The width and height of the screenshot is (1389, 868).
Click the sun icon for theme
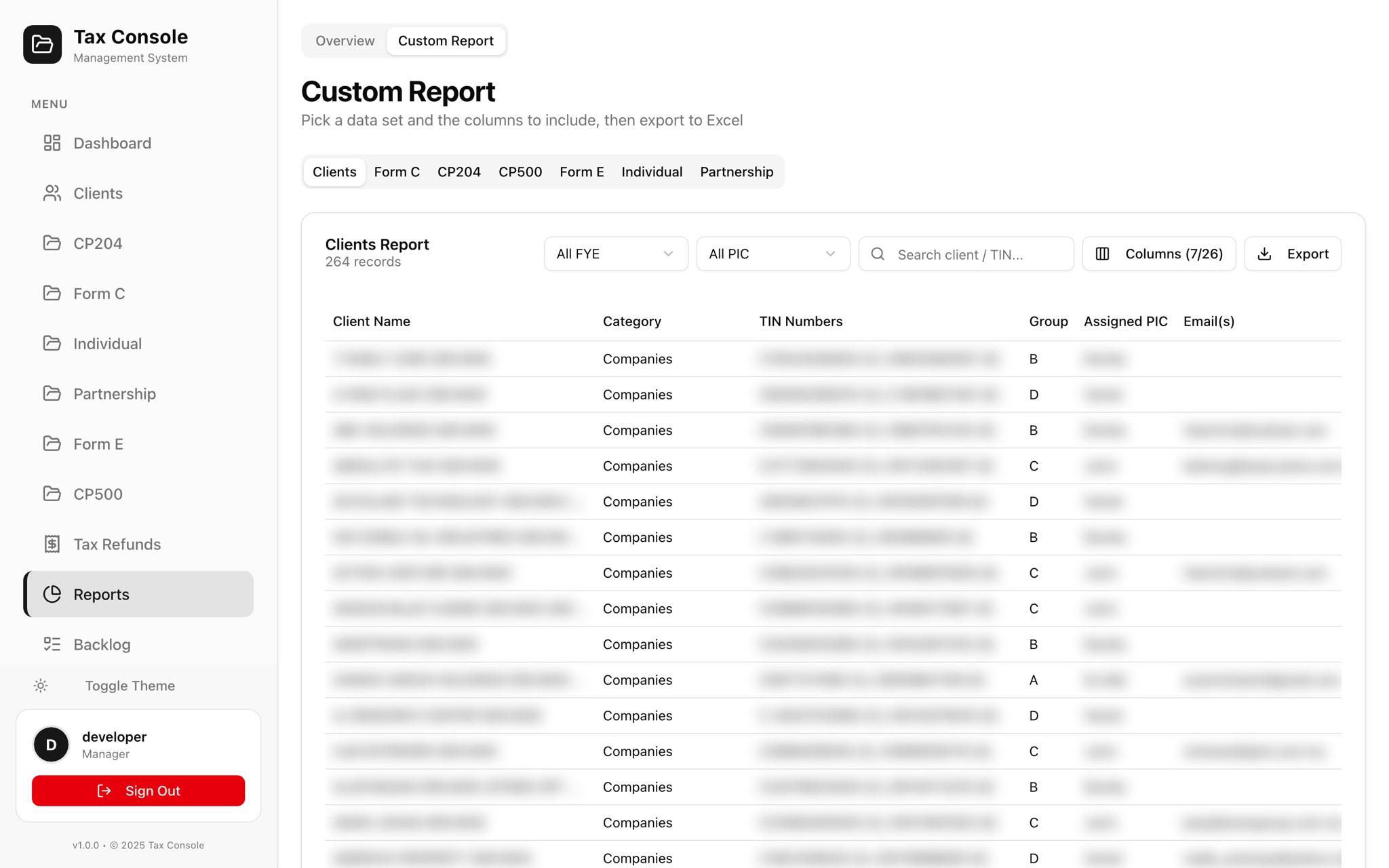point(41,686)
